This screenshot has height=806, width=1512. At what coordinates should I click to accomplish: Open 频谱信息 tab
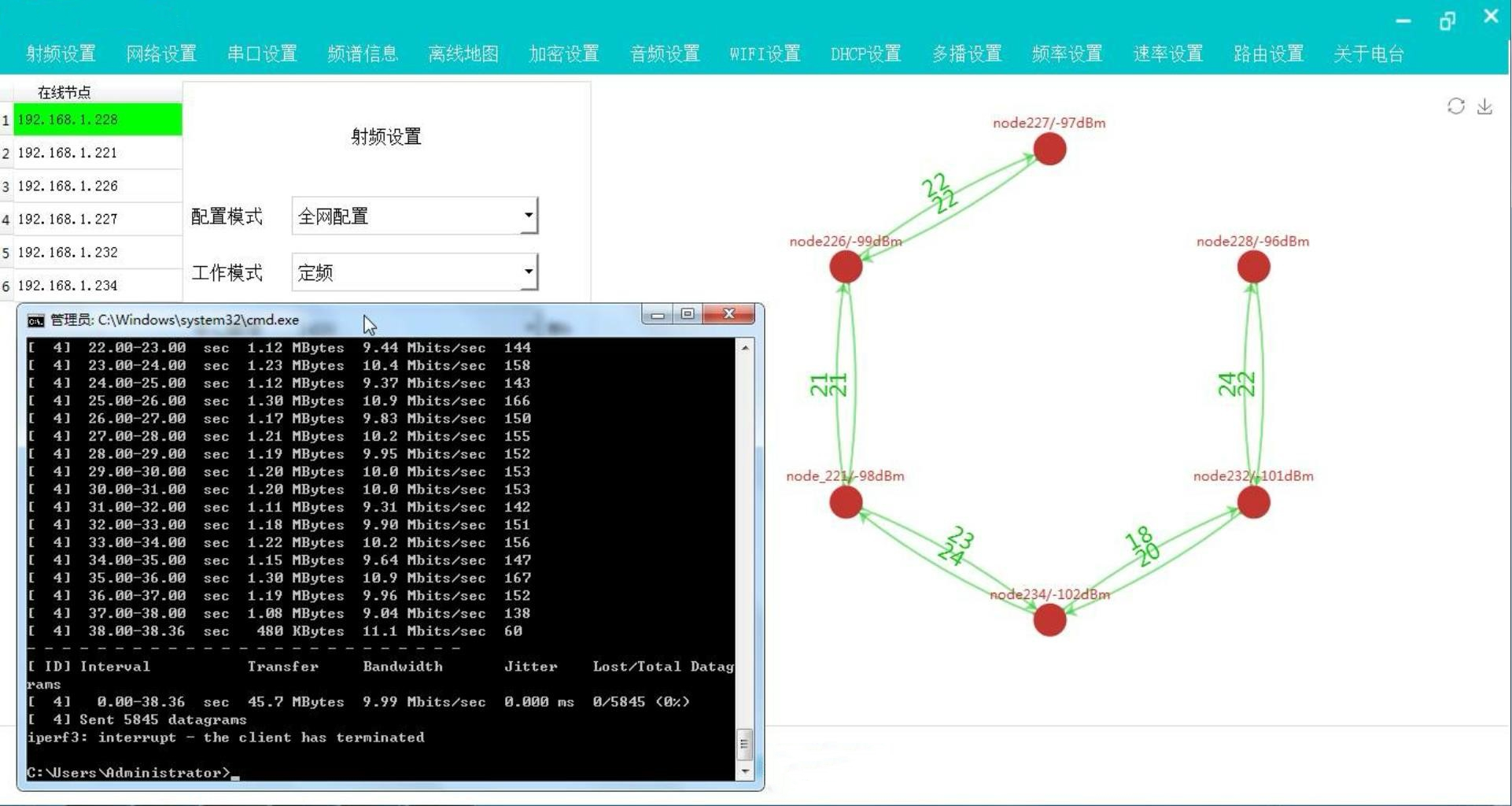pos(363,54)
